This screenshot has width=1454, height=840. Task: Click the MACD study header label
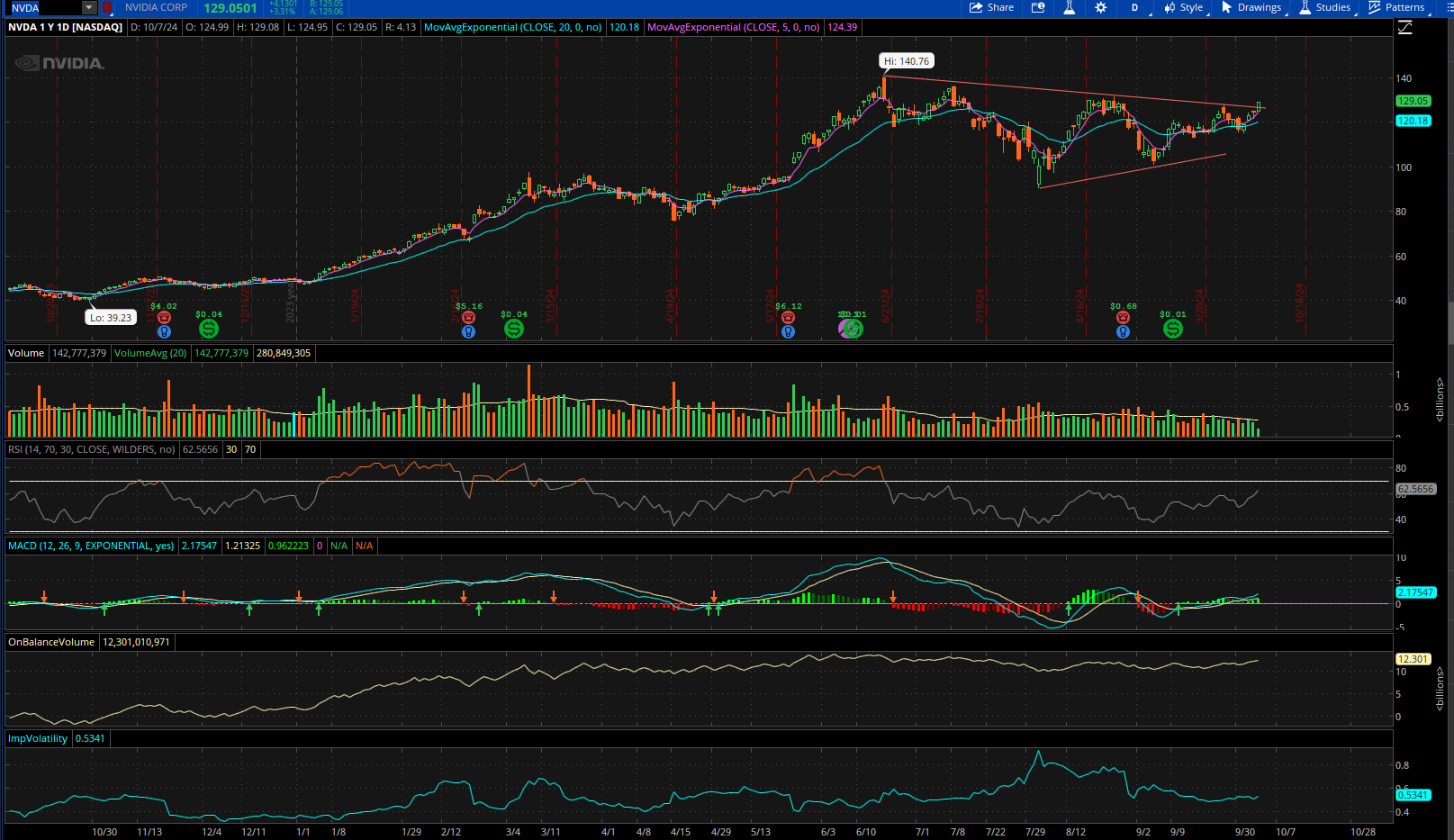(91, 546)
